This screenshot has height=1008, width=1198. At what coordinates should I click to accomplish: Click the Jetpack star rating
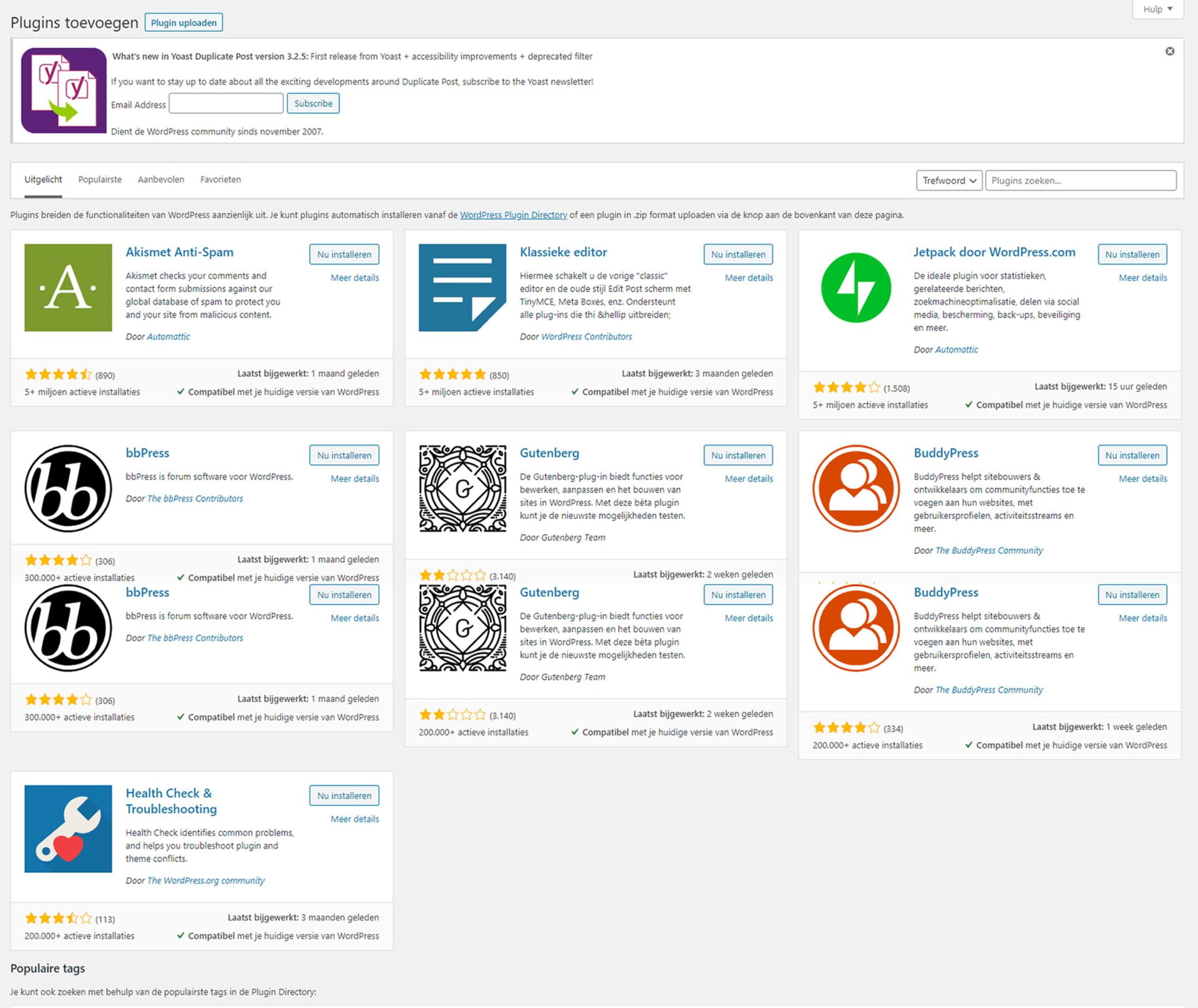pos(846,387)
